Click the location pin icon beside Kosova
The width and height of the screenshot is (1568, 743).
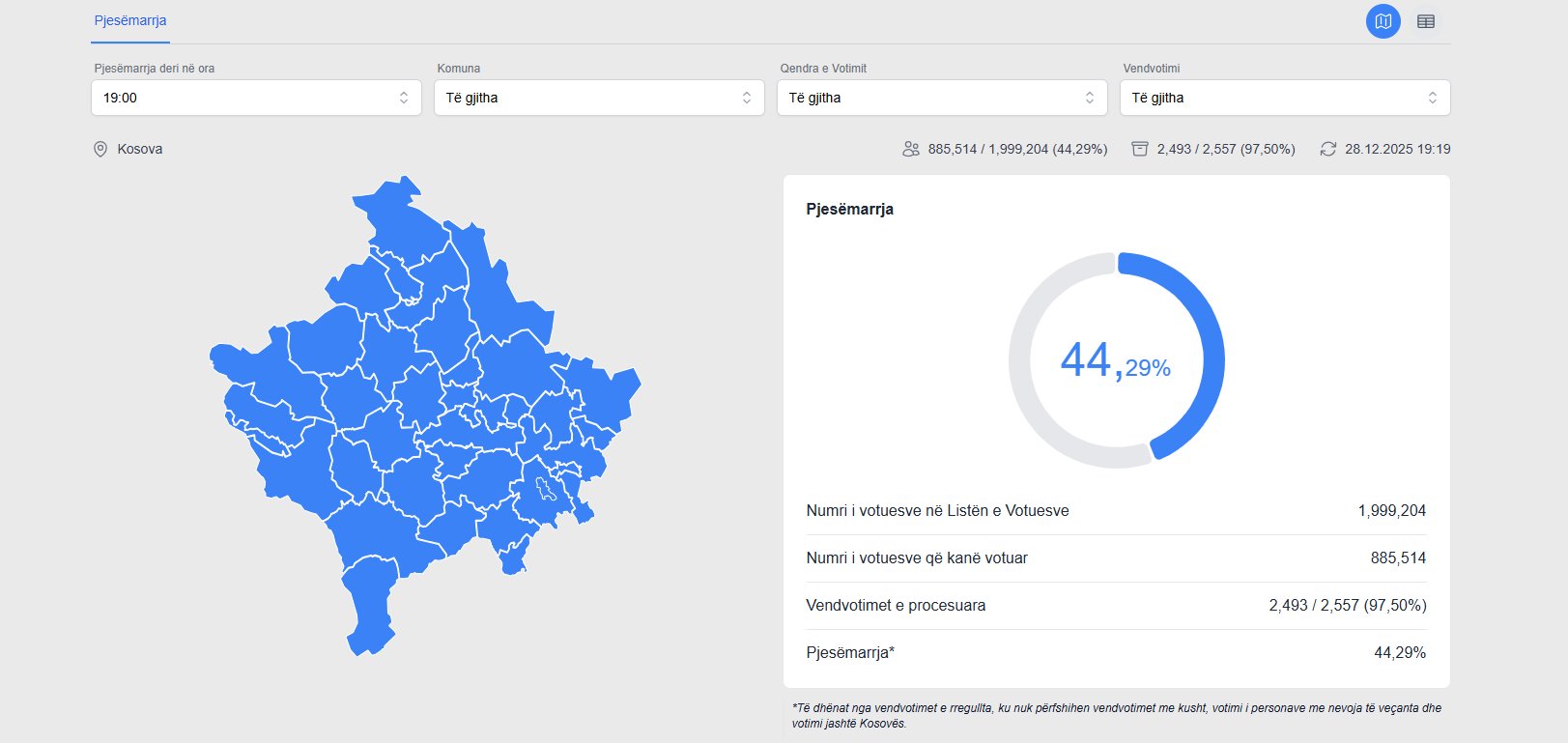point(100,149)
